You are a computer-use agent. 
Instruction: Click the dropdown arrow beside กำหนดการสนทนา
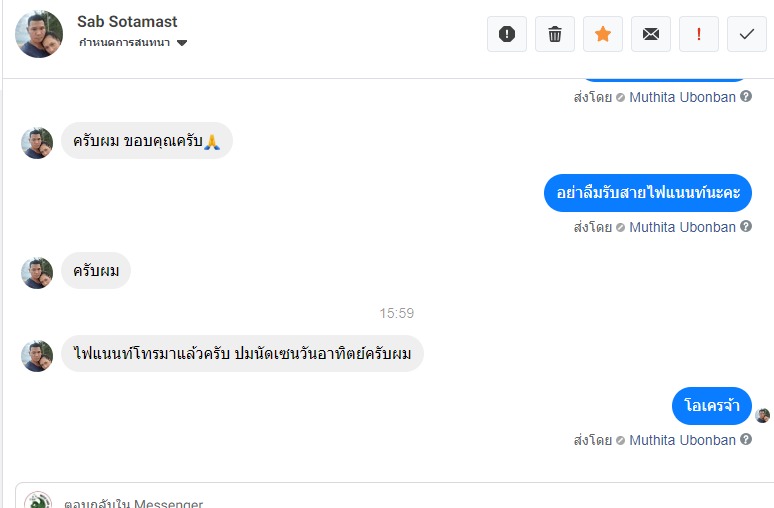click(x=182, y=43)
